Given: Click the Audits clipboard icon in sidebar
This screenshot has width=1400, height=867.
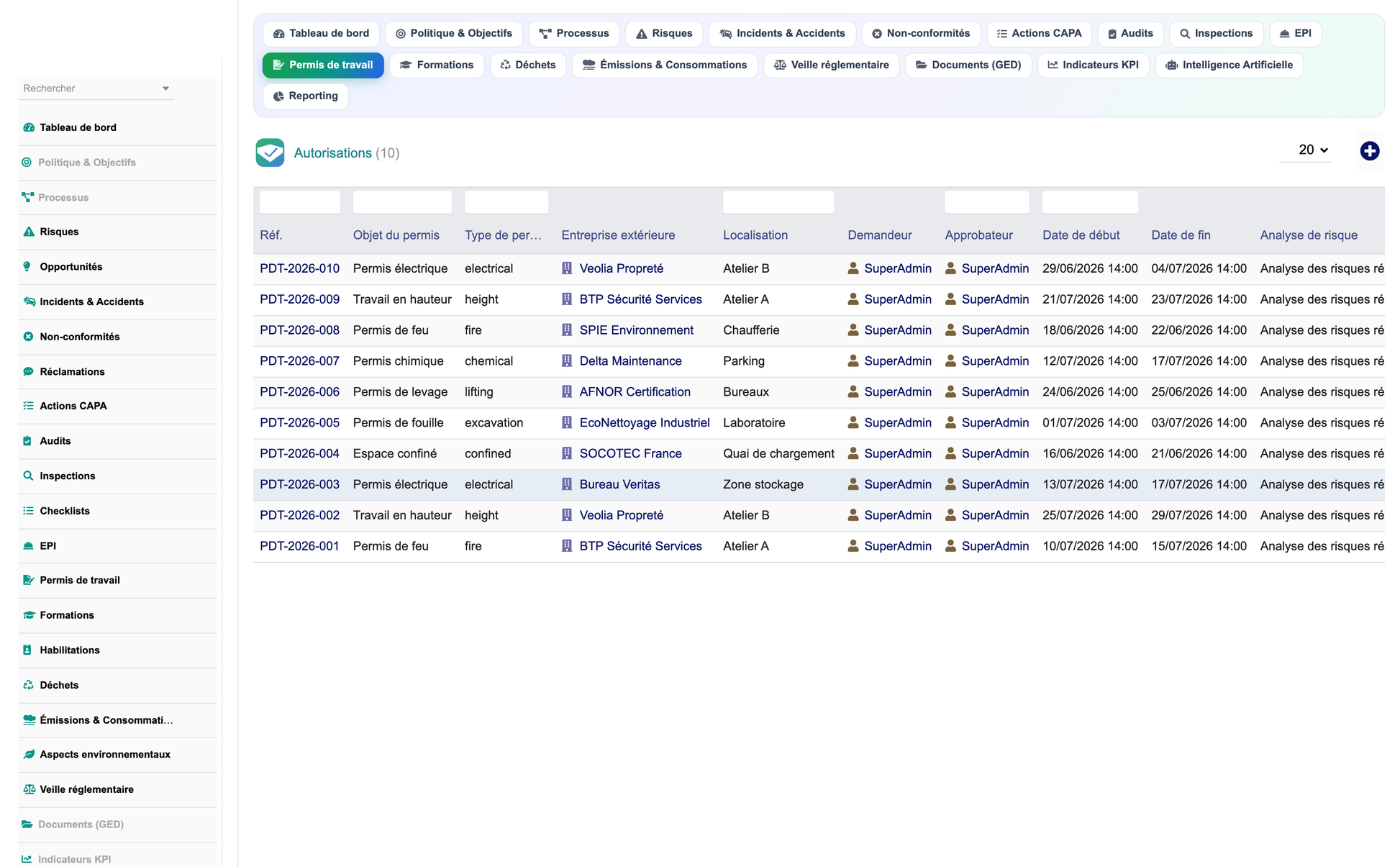Looking at the screenshot, I should click(27, 441).
